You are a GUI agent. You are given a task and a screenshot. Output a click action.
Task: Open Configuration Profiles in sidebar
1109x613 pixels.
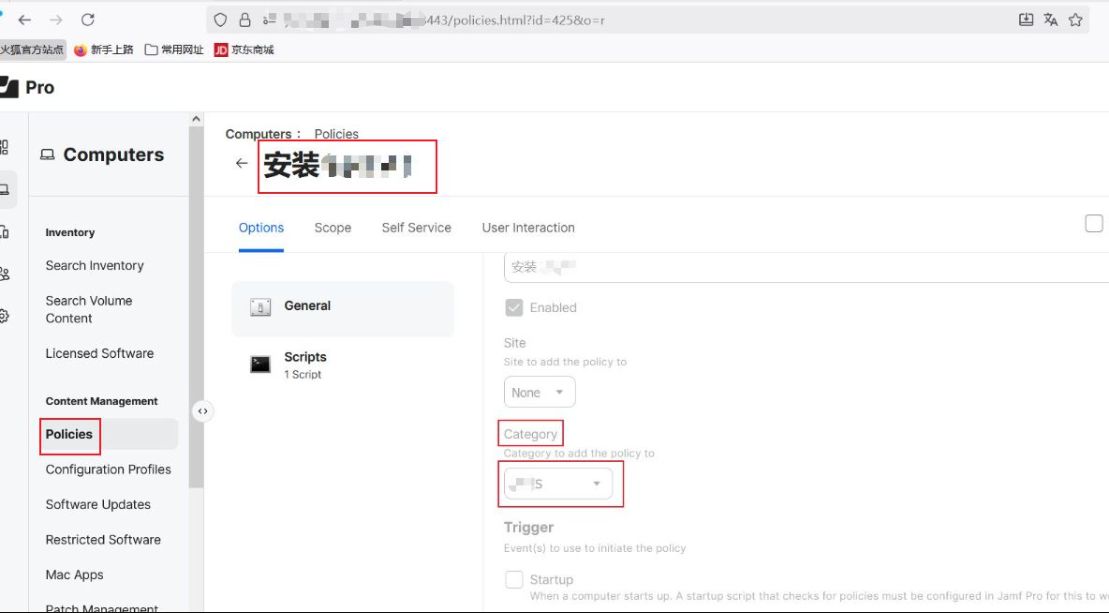coord(108,470)
